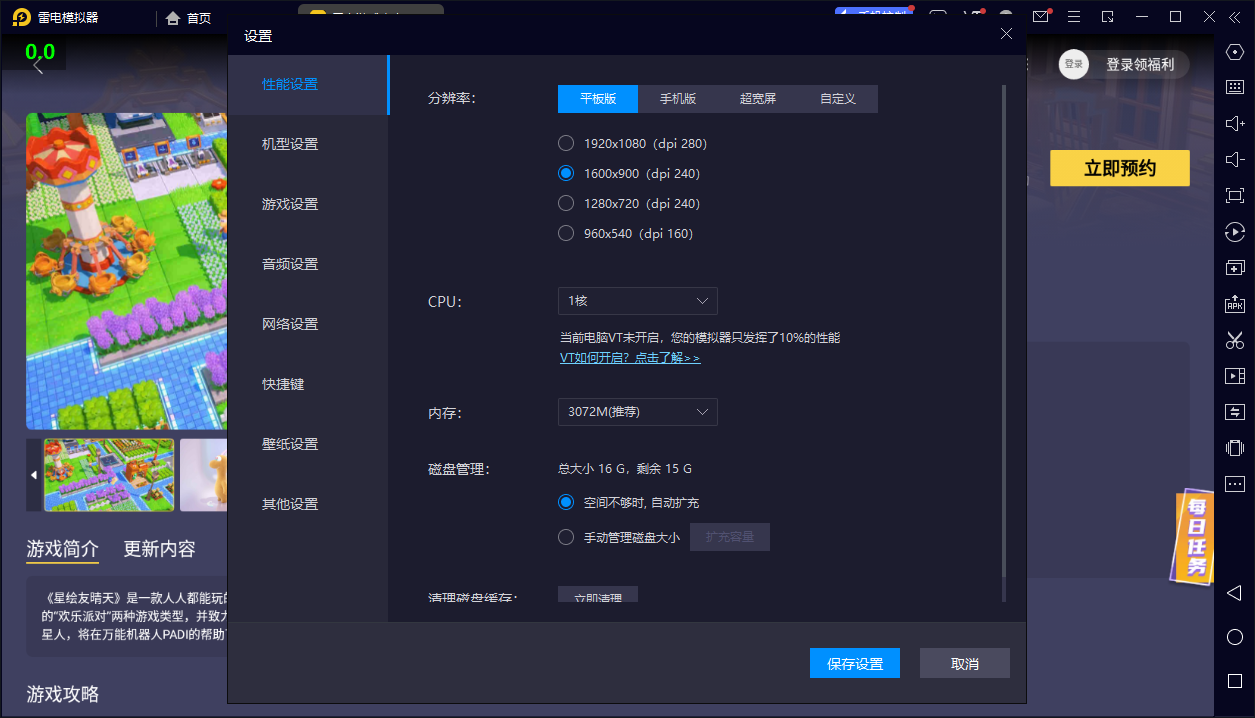Screen dimensions: 1255x718
Task: Open the 内存 memory dropdown
Action: tap(637, 411)
